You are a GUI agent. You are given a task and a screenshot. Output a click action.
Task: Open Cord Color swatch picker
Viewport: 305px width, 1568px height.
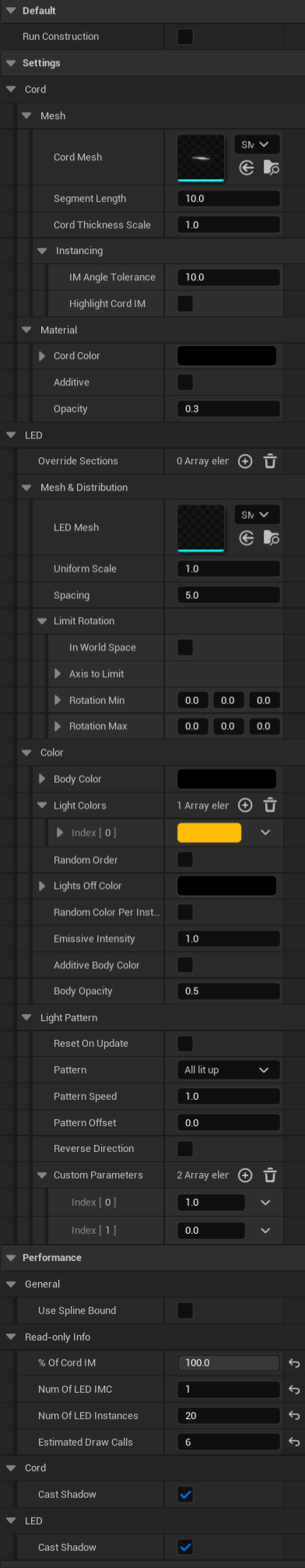227,355
